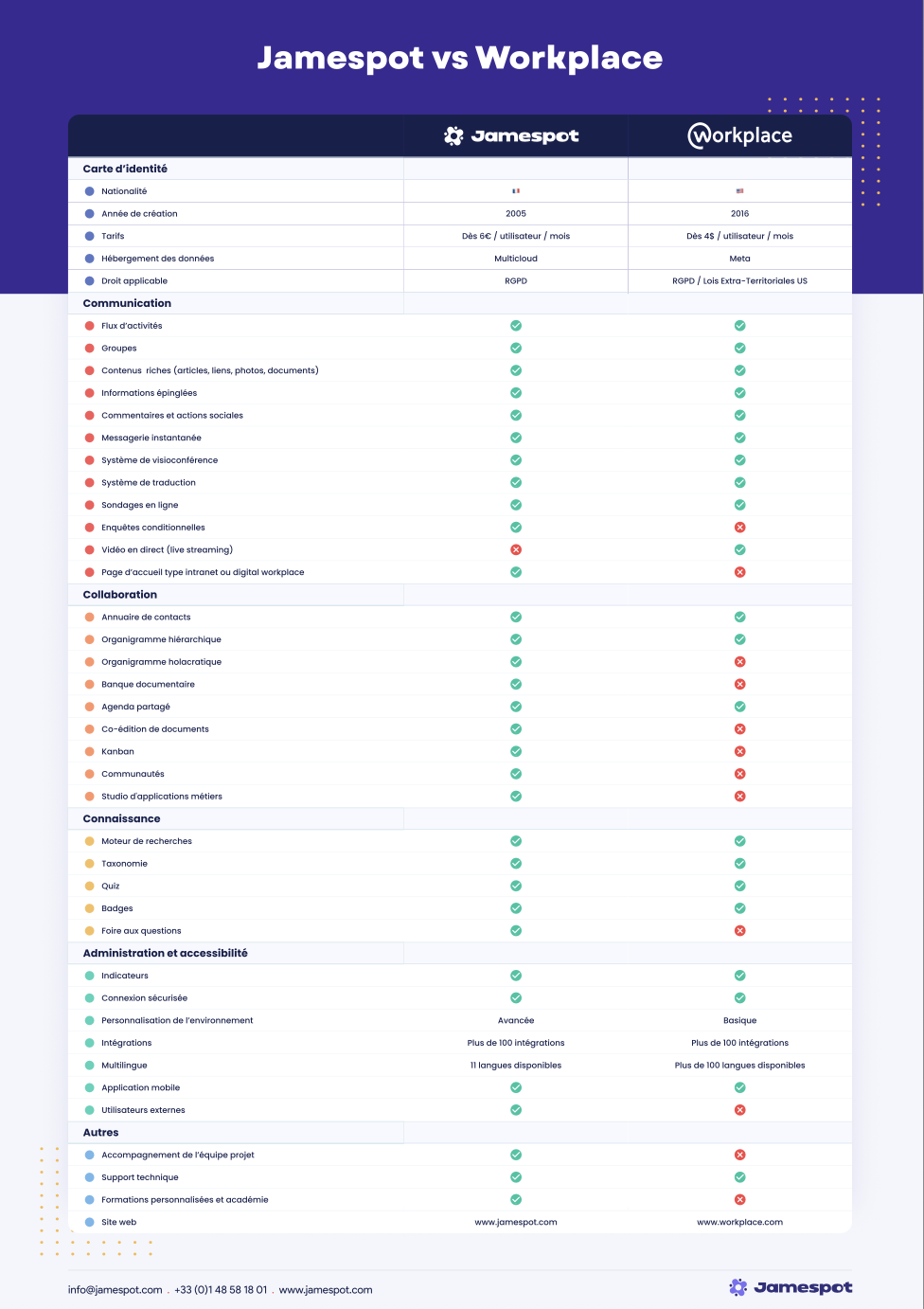Click the Jamespot logo in the table header
This screenshot has height=1309, width=924.
click(511, 135)
